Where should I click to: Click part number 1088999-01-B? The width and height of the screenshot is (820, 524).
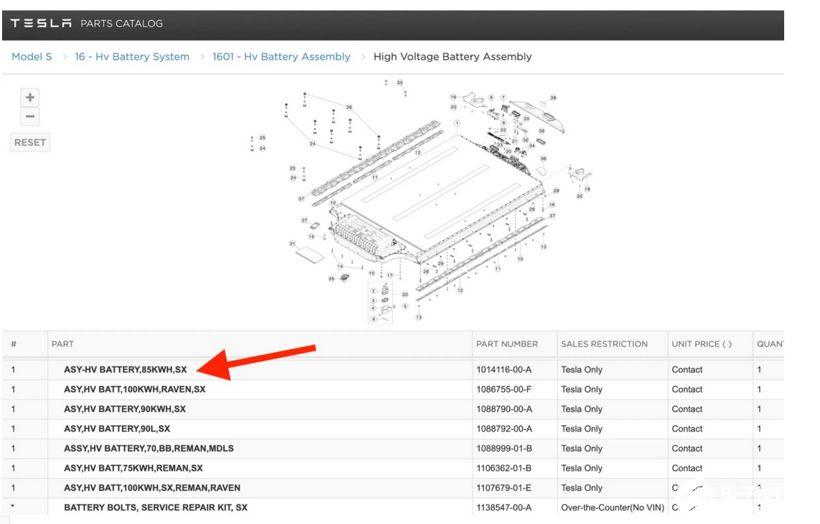click(x=504, y=449)
